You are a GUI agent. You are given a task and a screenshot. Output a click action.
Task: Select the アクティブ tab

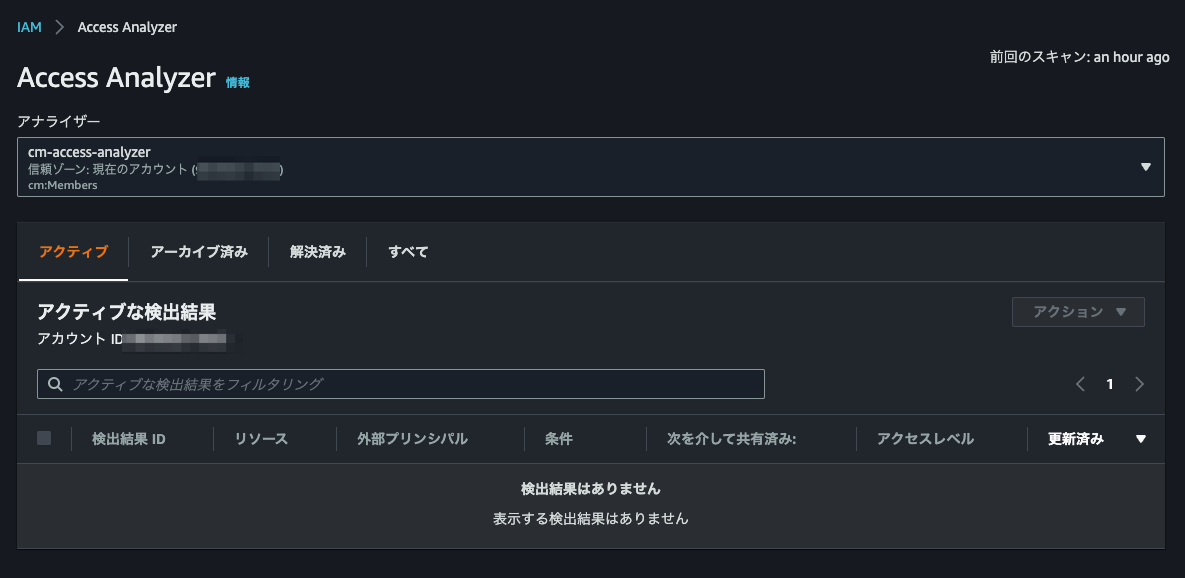pos(73,252)
